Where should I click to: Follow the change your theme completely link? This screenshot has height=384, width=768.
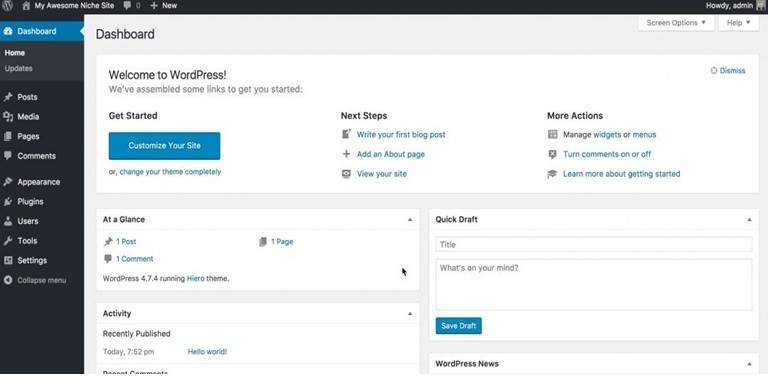170,172
